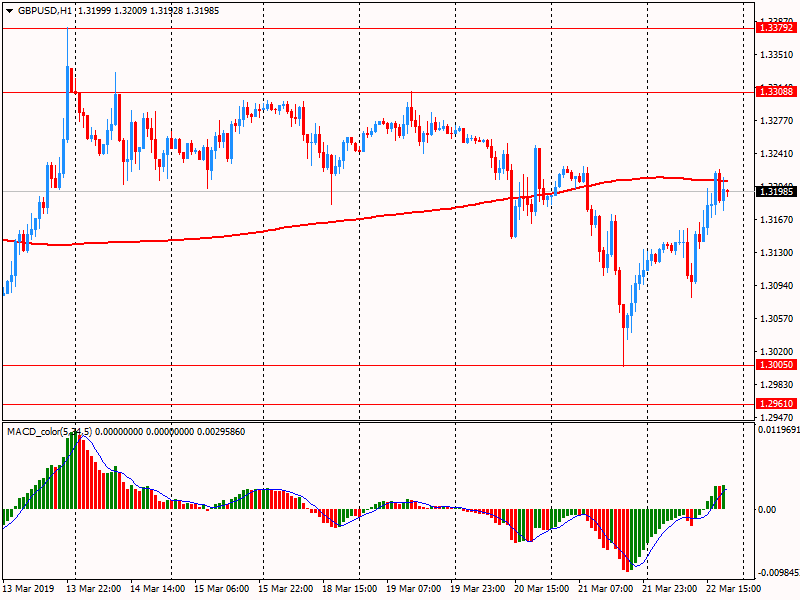Select the 1.33088 resistance level label
The image size is (800, 600).
tap(777, 92)
